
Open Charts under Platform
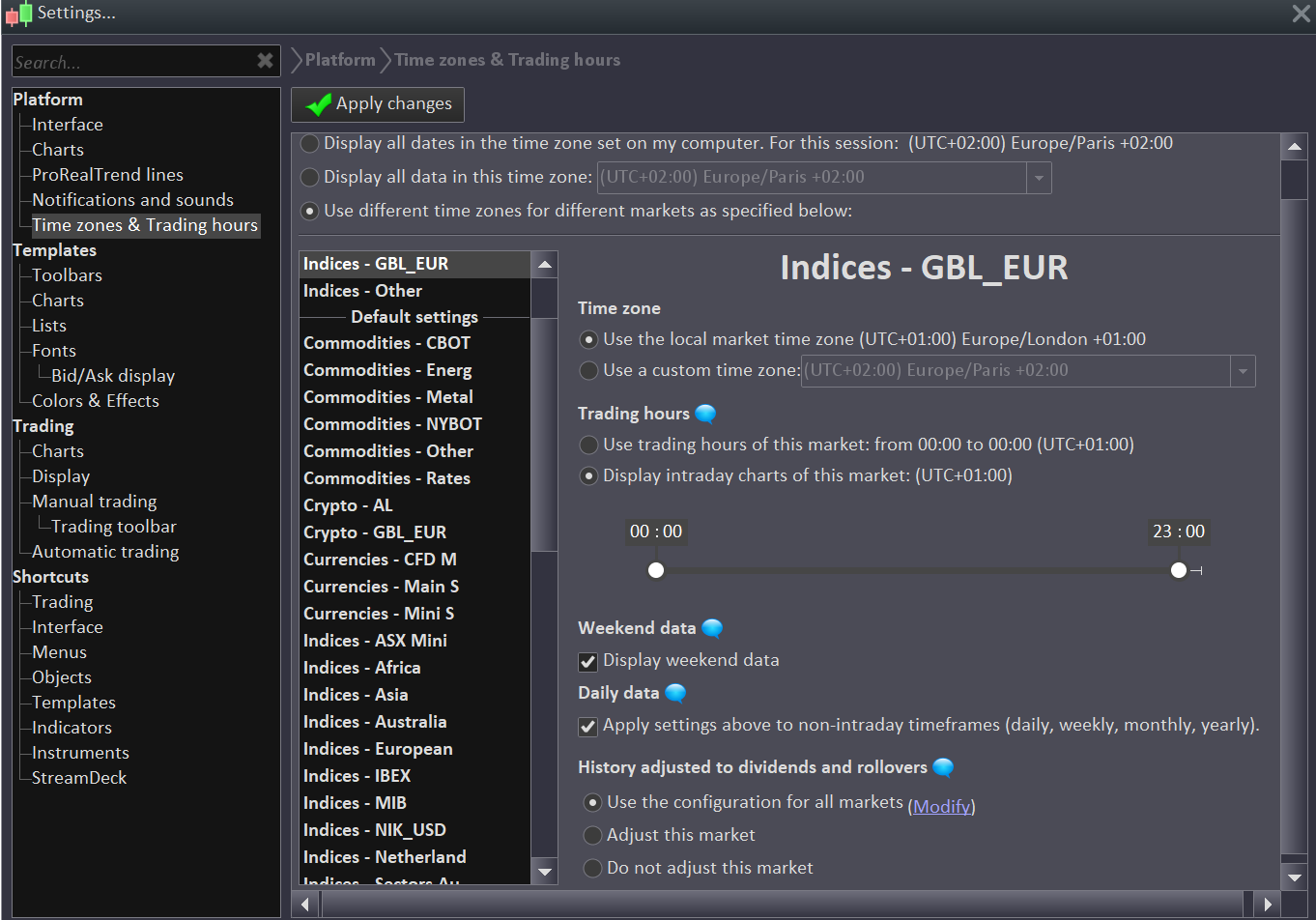click(x=58, y=150)
